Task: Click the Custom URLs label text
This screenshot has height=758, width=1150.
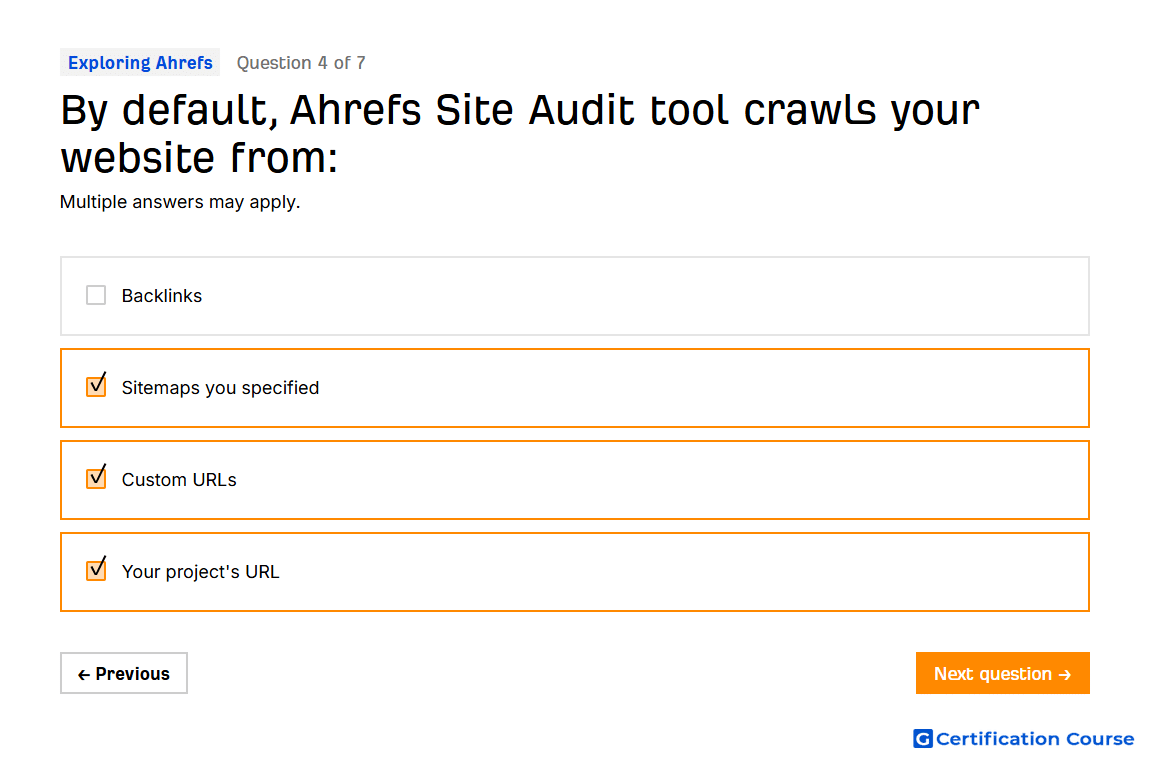Action: coord(179,479)
